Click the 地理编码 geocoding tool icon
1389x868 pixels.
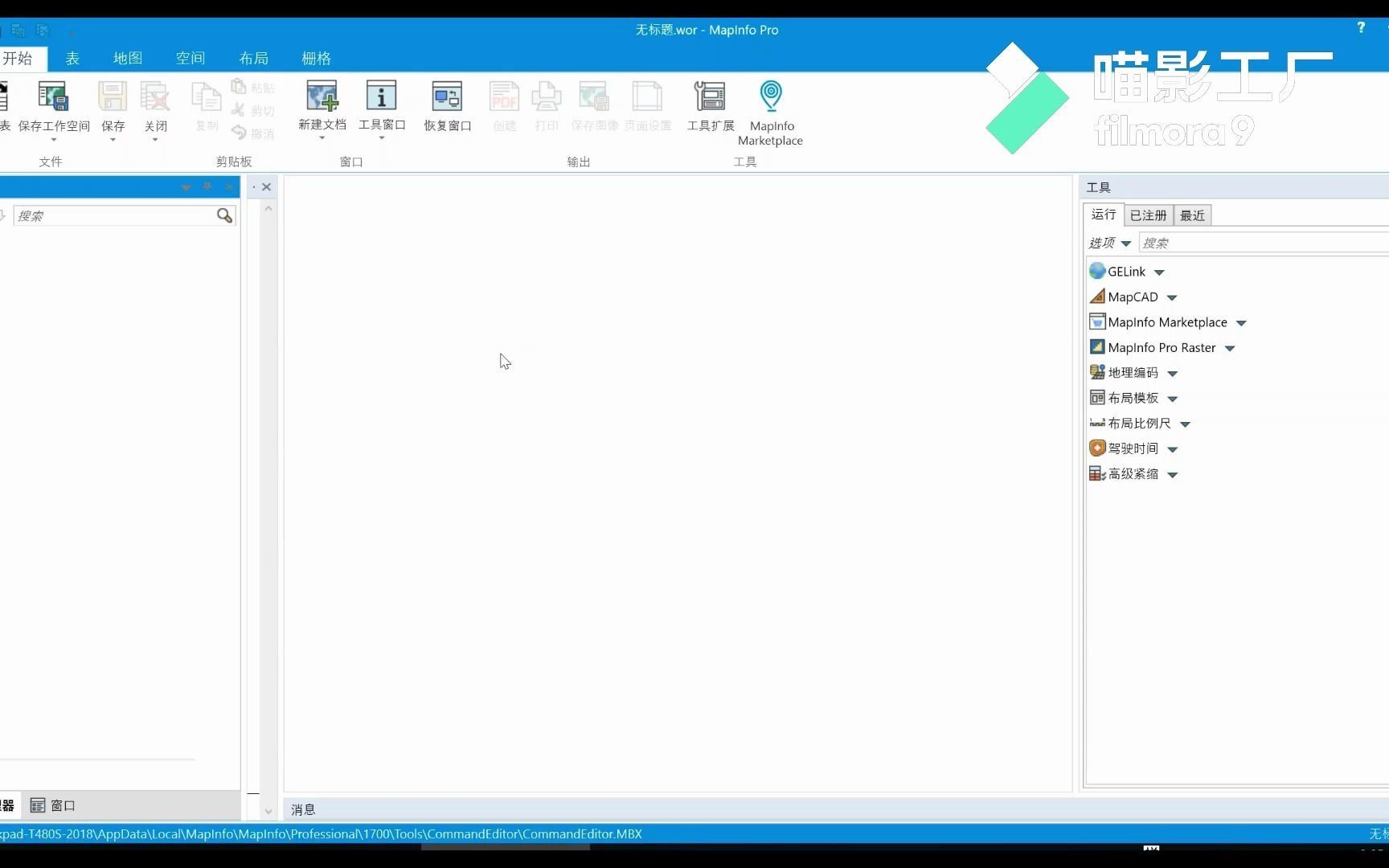[1097, 372]
